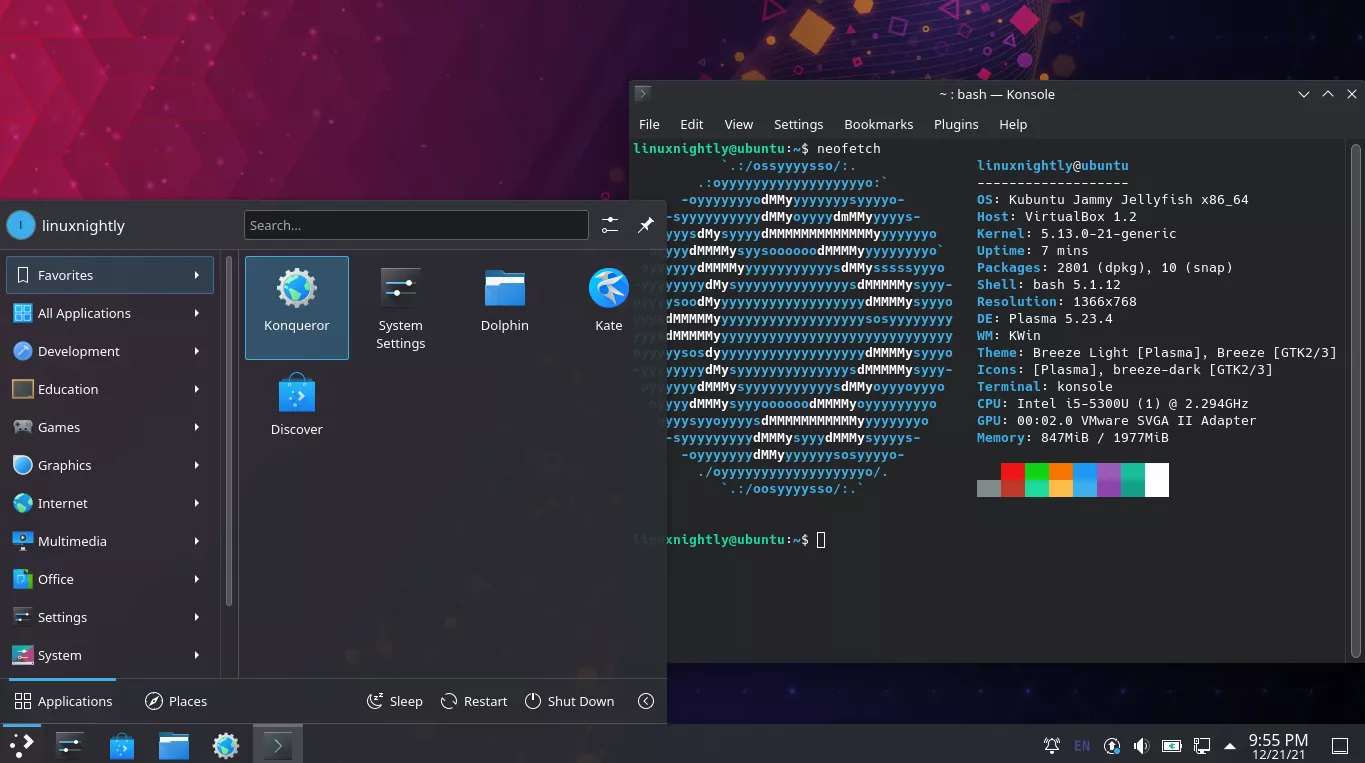
Task: Open Konsole's Bookmarks menu
Action: click(878, 124)
